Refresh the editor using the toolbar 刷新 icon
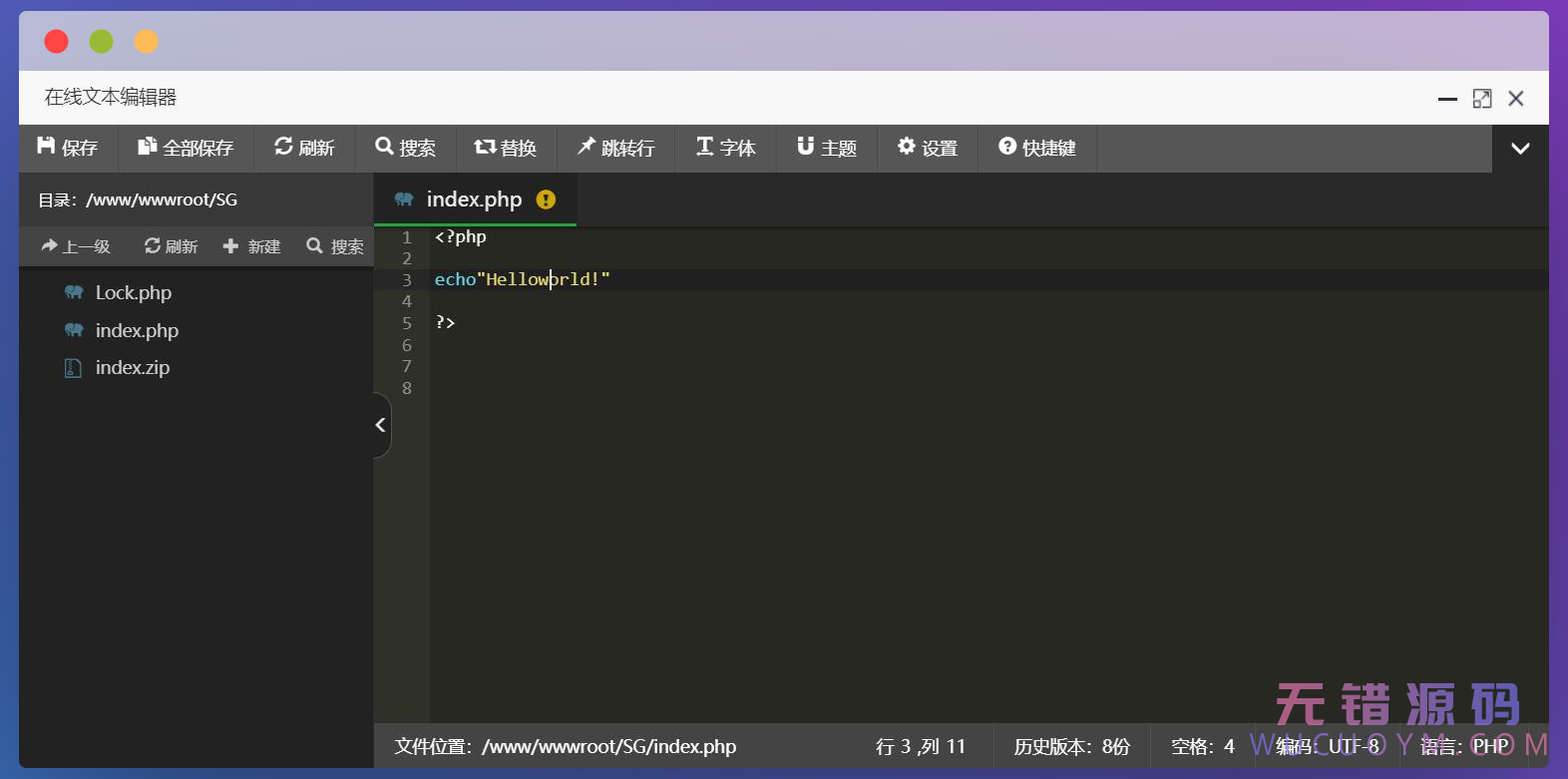1568x779 pixels. pyautogui.click(x=284, y=147)
